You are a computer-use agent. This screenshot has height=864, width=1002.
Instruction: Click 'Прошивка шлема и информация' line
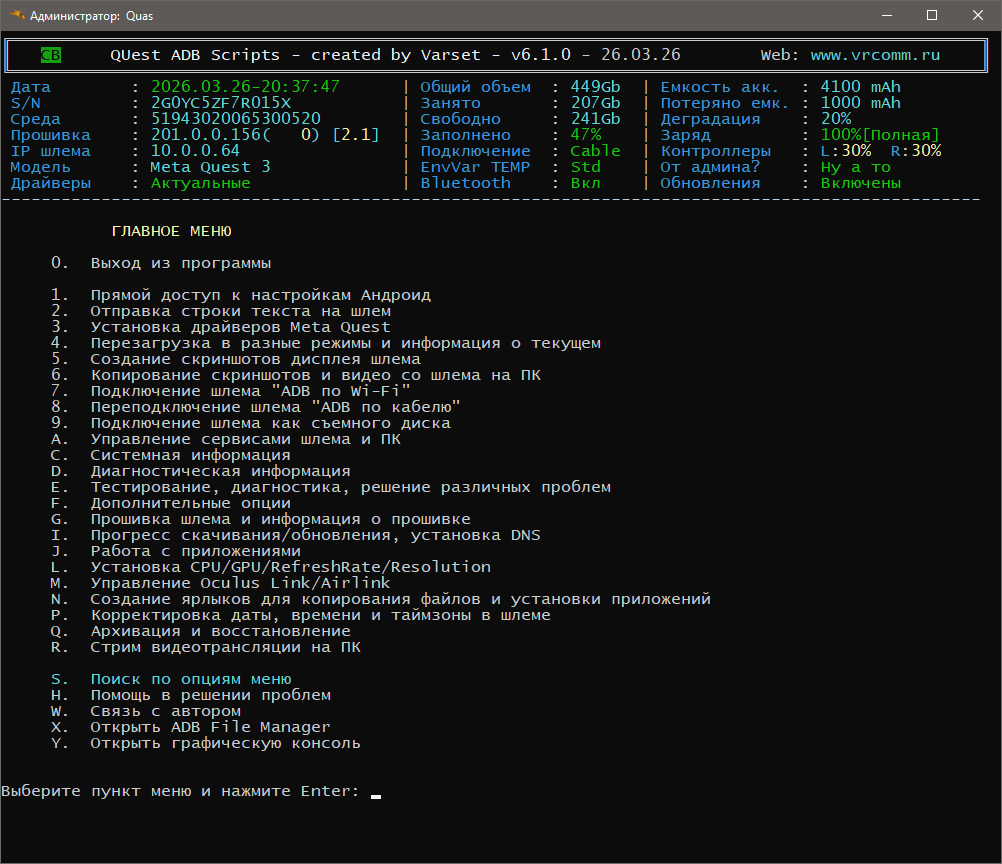(281, 519)
